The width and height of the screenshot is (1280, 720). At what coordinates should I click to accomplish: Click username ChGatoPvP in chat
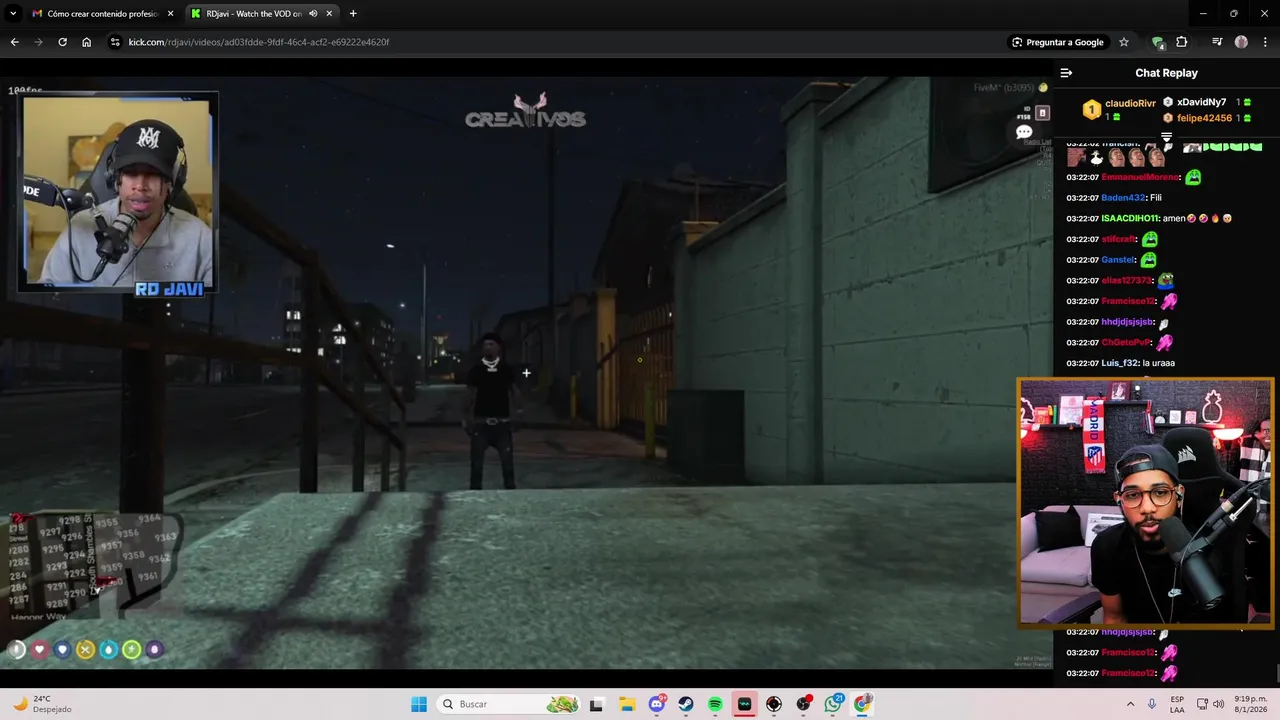pyautogui.click(x=1126, y=342)
